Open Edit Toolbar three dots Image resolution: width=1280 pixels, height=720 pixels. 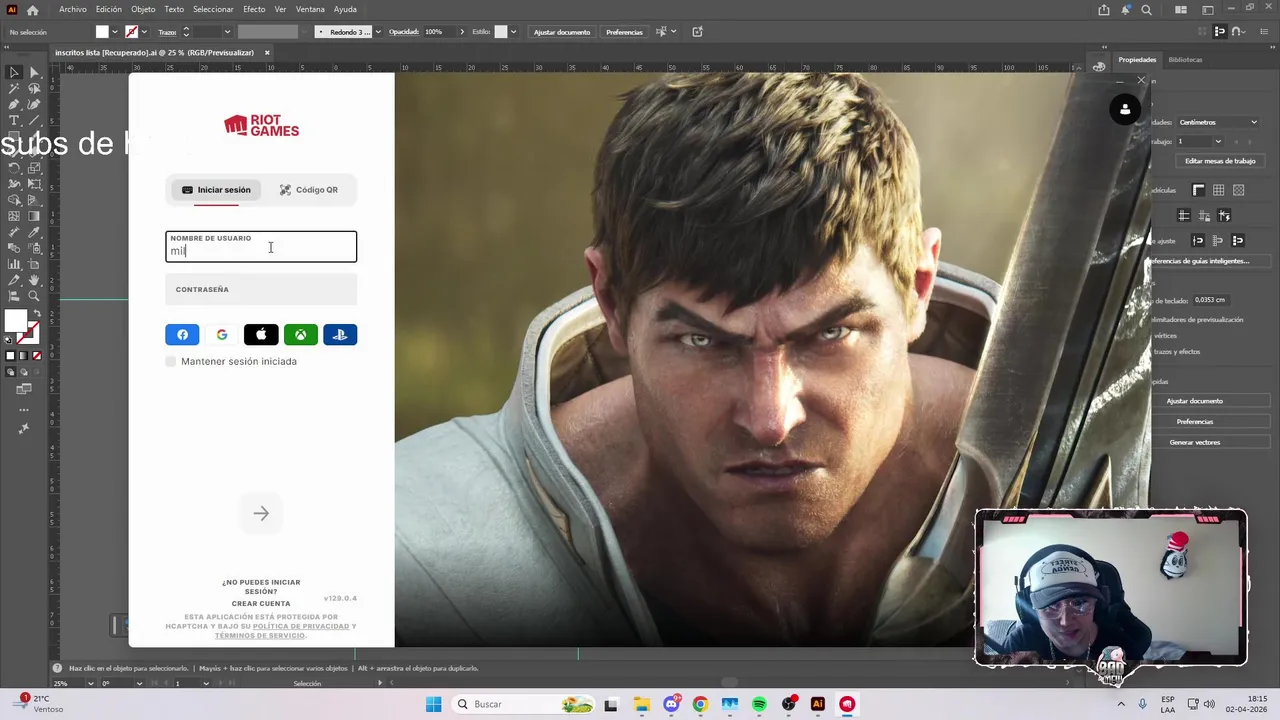tap(24, 410)
